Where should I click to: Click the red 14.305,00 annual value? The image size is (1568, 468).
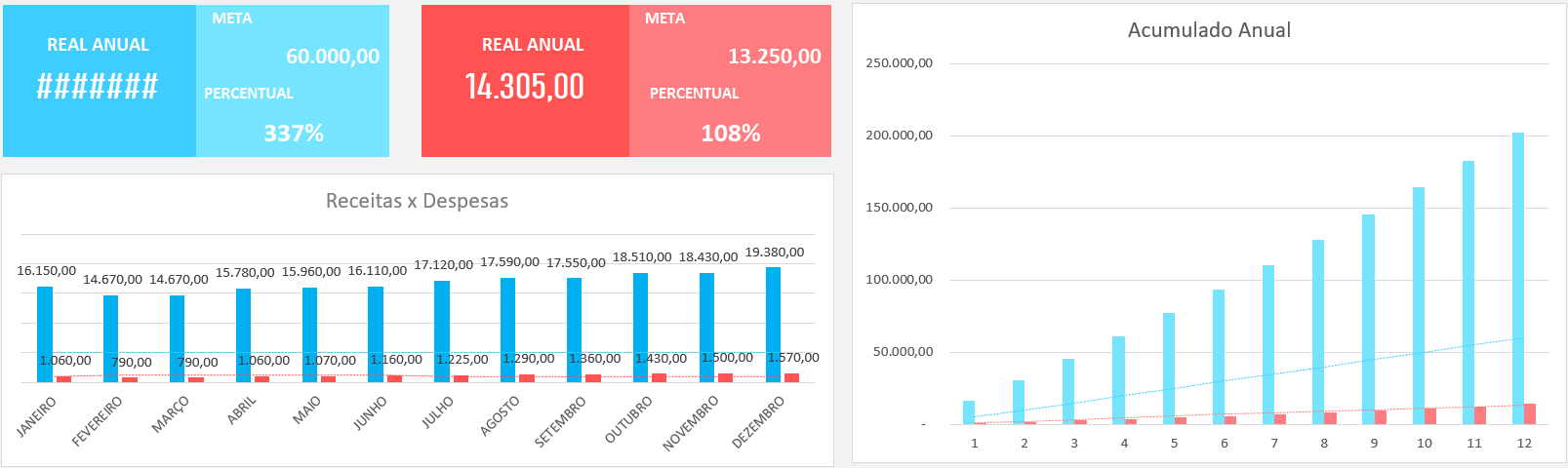[x=525, y=87]
